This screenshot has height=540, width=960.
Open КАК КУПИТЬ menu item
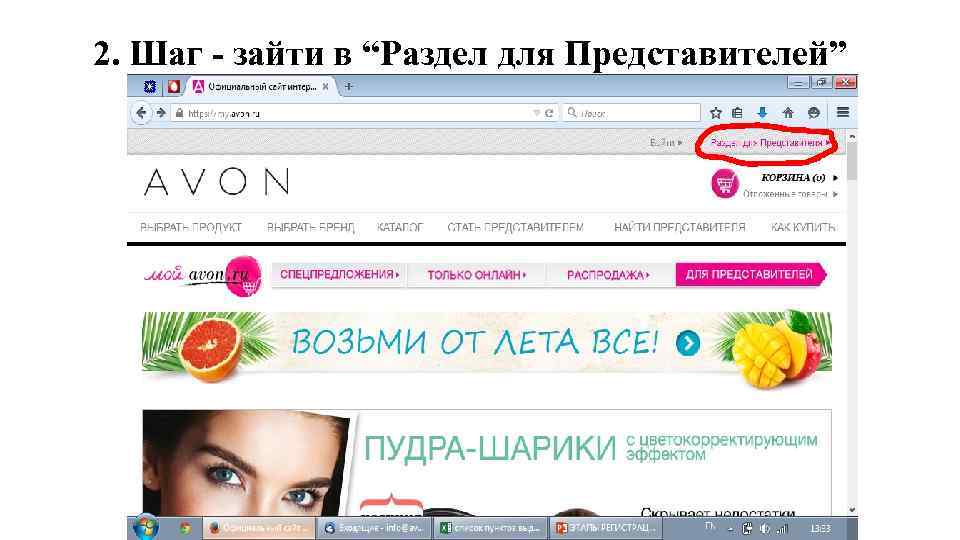(803, 227)
